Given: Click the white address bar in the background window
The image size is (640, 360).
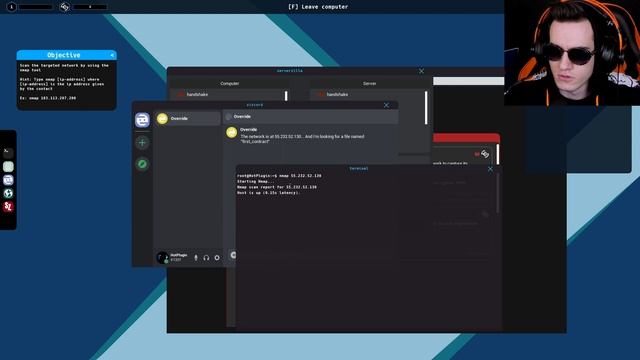Looking at the screenshot, I should coord(468,81).
